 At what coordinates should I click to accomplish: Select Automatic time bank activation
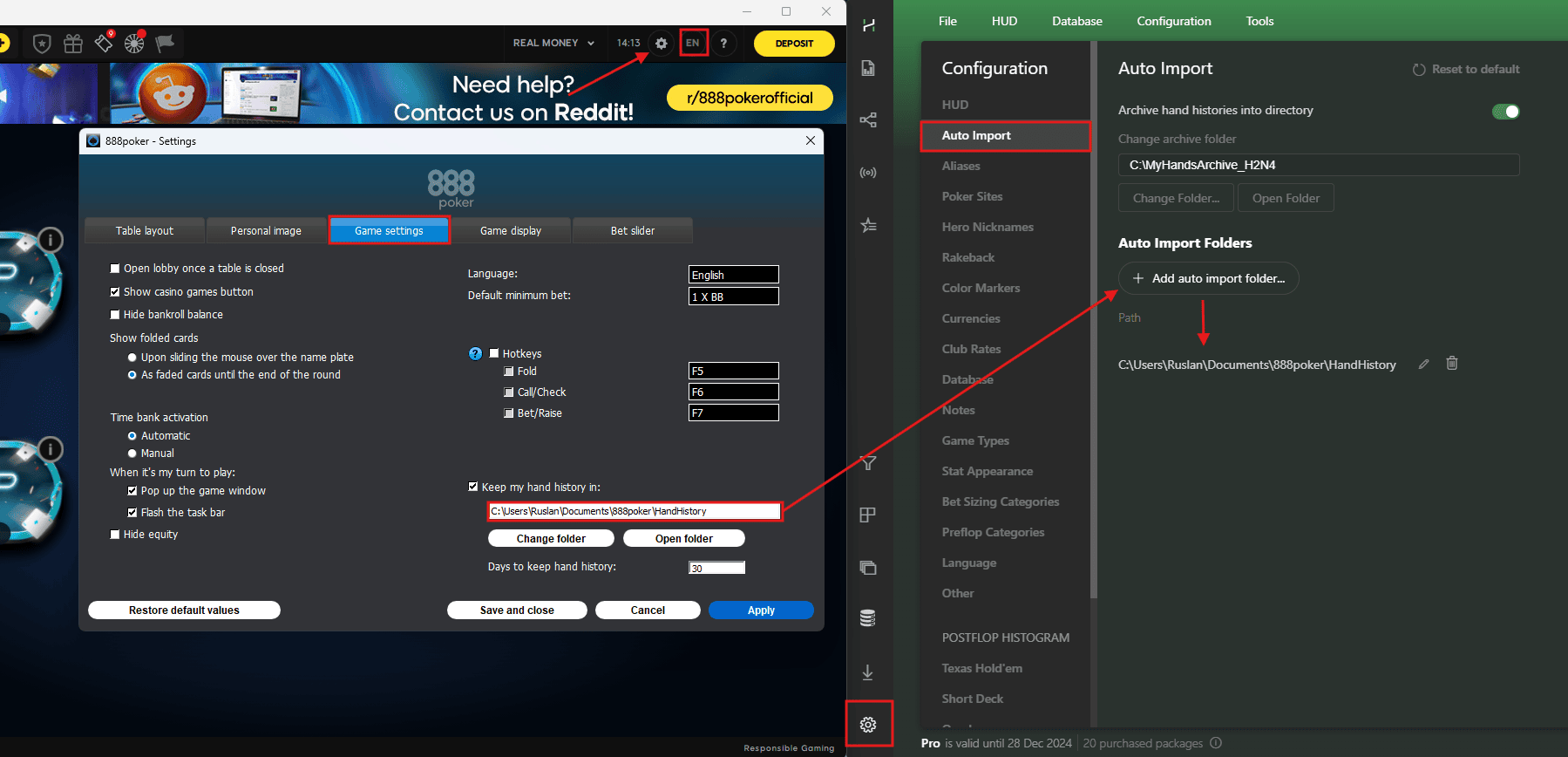(x=132, y=436)
